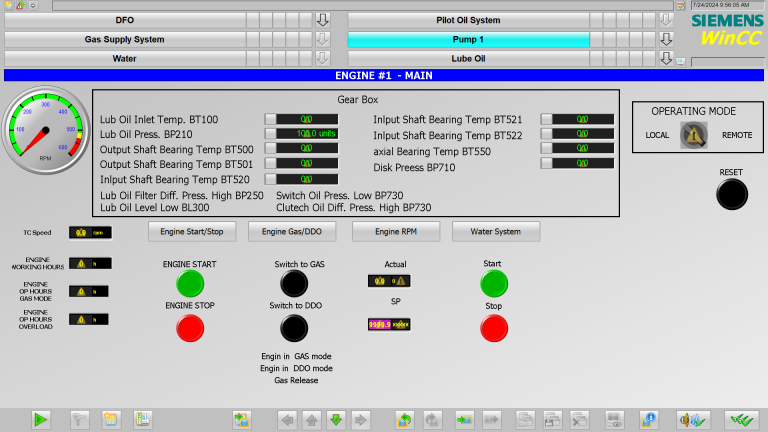
Task: Click the Operating Mode Local/Remote selector icon
Action: pos(692,135)
